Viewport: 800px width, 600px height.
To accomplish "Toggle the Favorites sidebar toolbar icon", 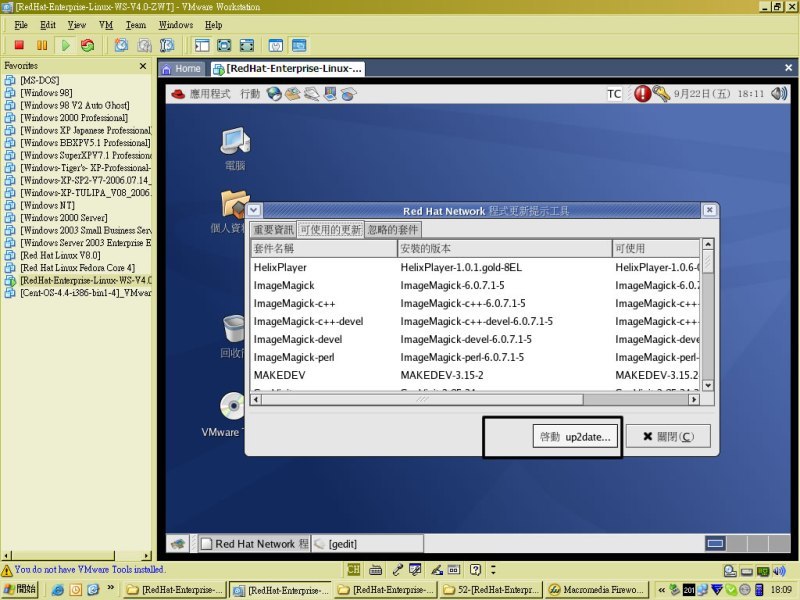I will tap(202, 45).
